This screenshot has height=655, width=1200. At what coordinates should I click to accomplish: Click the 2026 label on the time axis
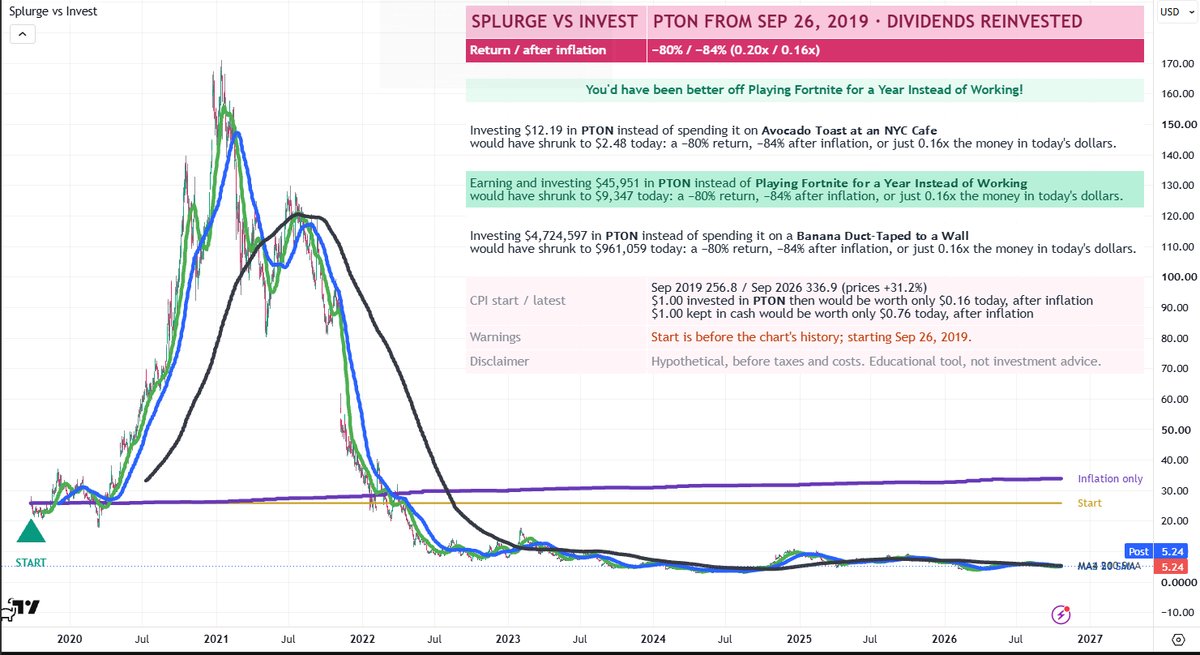coord(945,638)
